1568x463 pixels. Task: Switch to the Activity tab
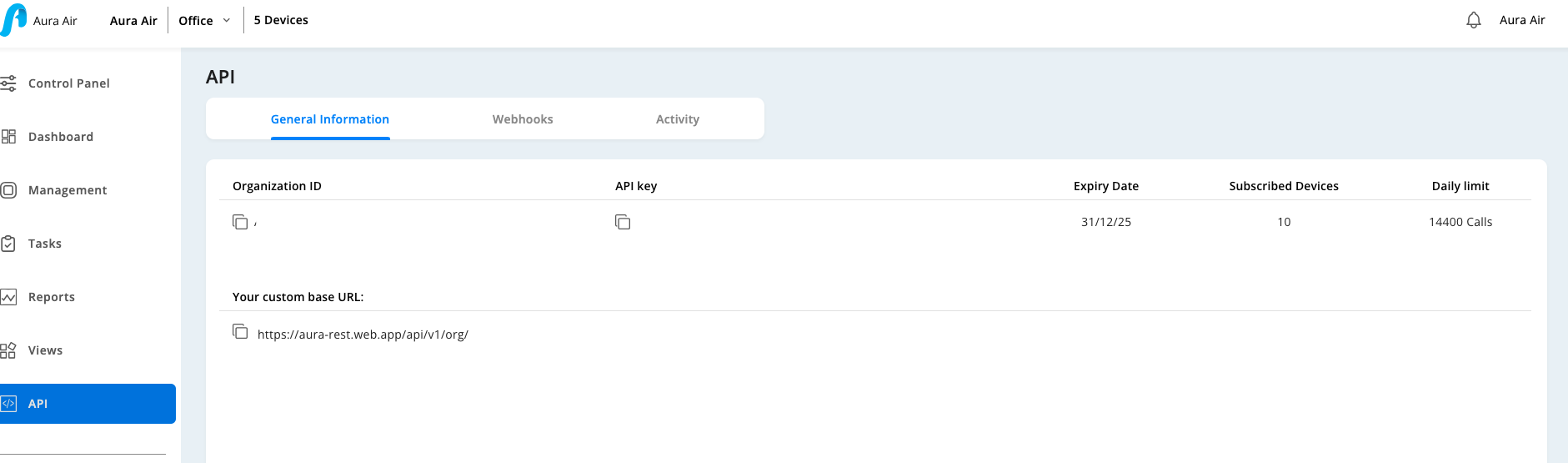click(678, 119)
